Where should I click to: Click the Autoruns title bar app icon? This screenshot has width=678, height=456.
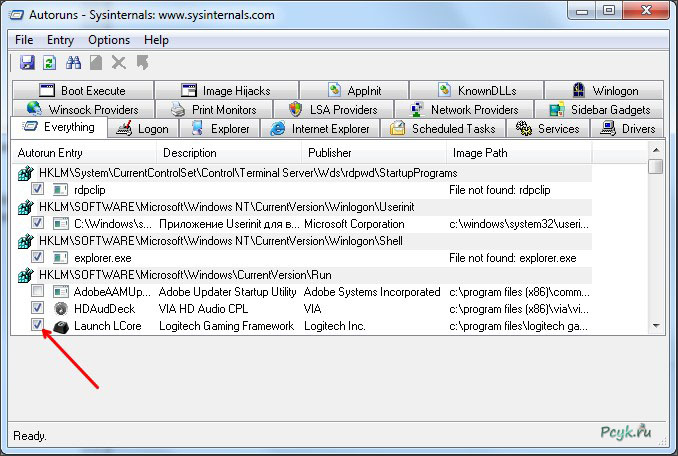[16, 15]
